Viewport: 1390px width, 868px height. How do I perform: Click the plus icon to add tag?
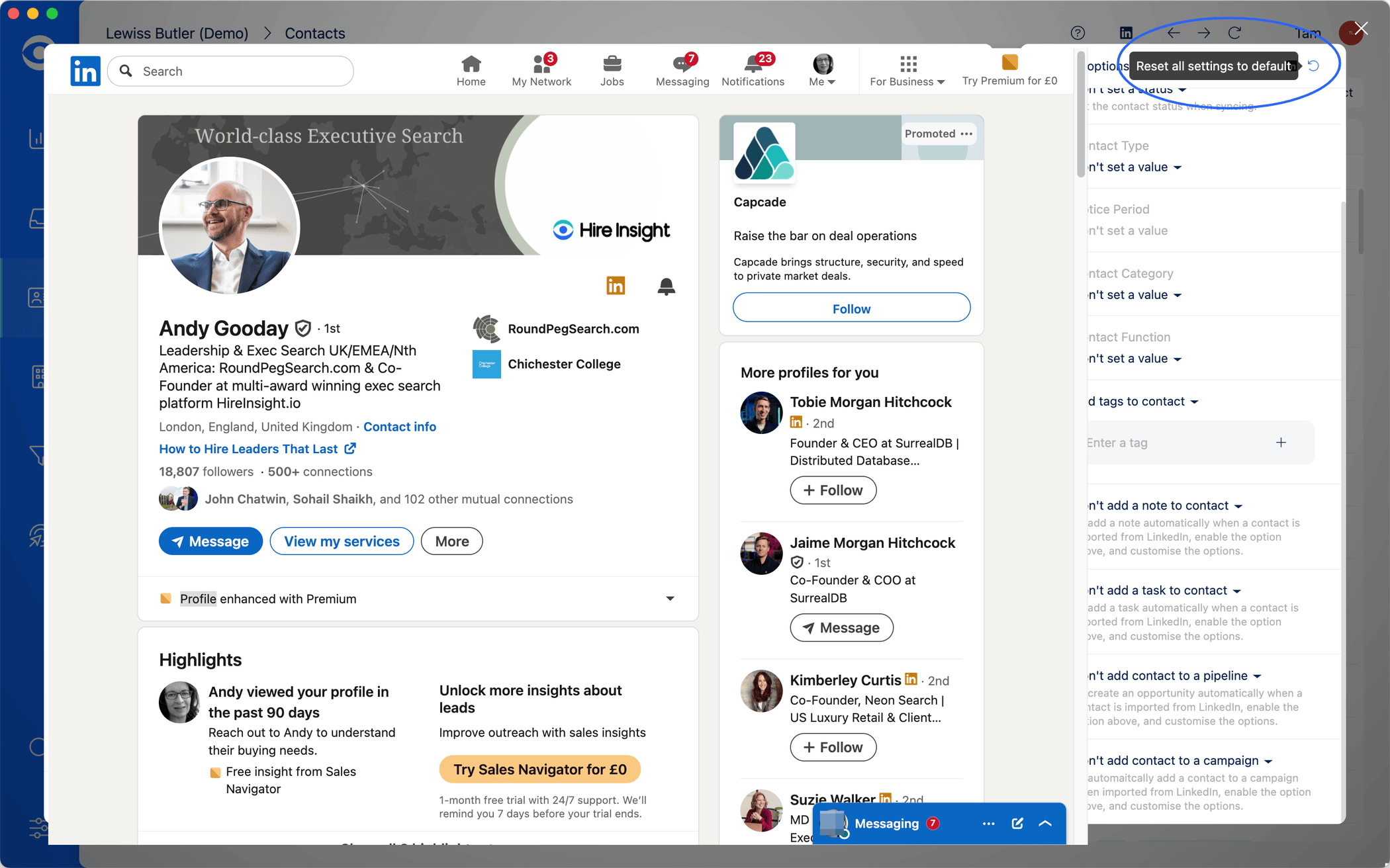tap(1281, 443)
